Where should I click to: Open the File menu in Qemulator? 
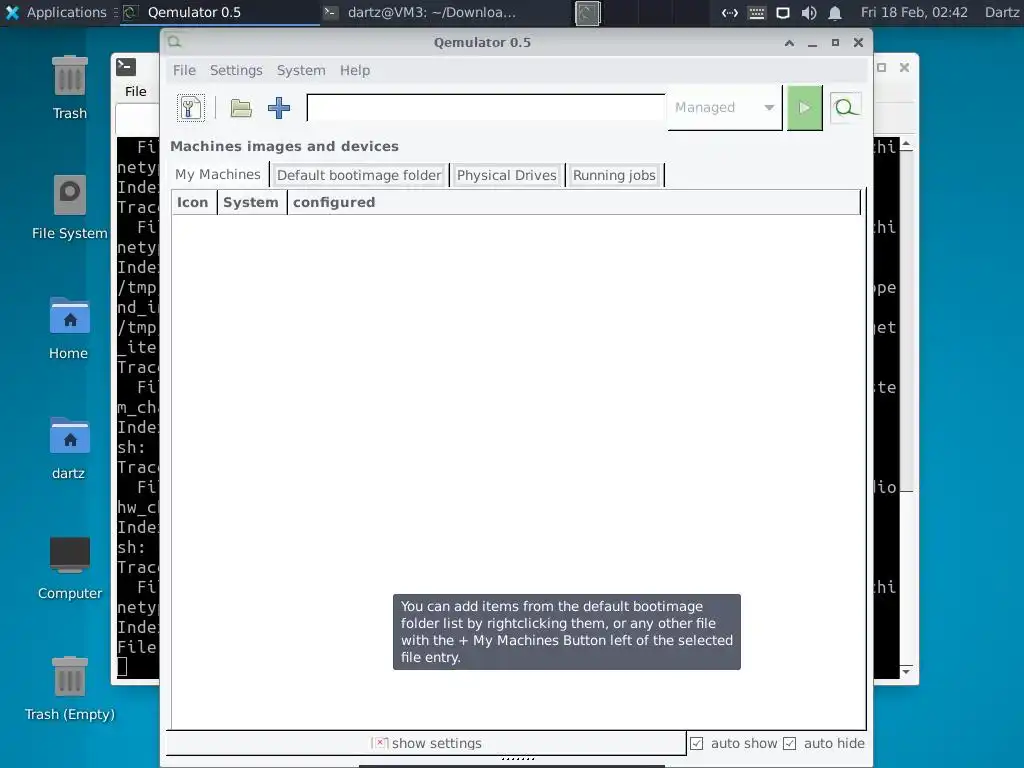pos(184,71)
